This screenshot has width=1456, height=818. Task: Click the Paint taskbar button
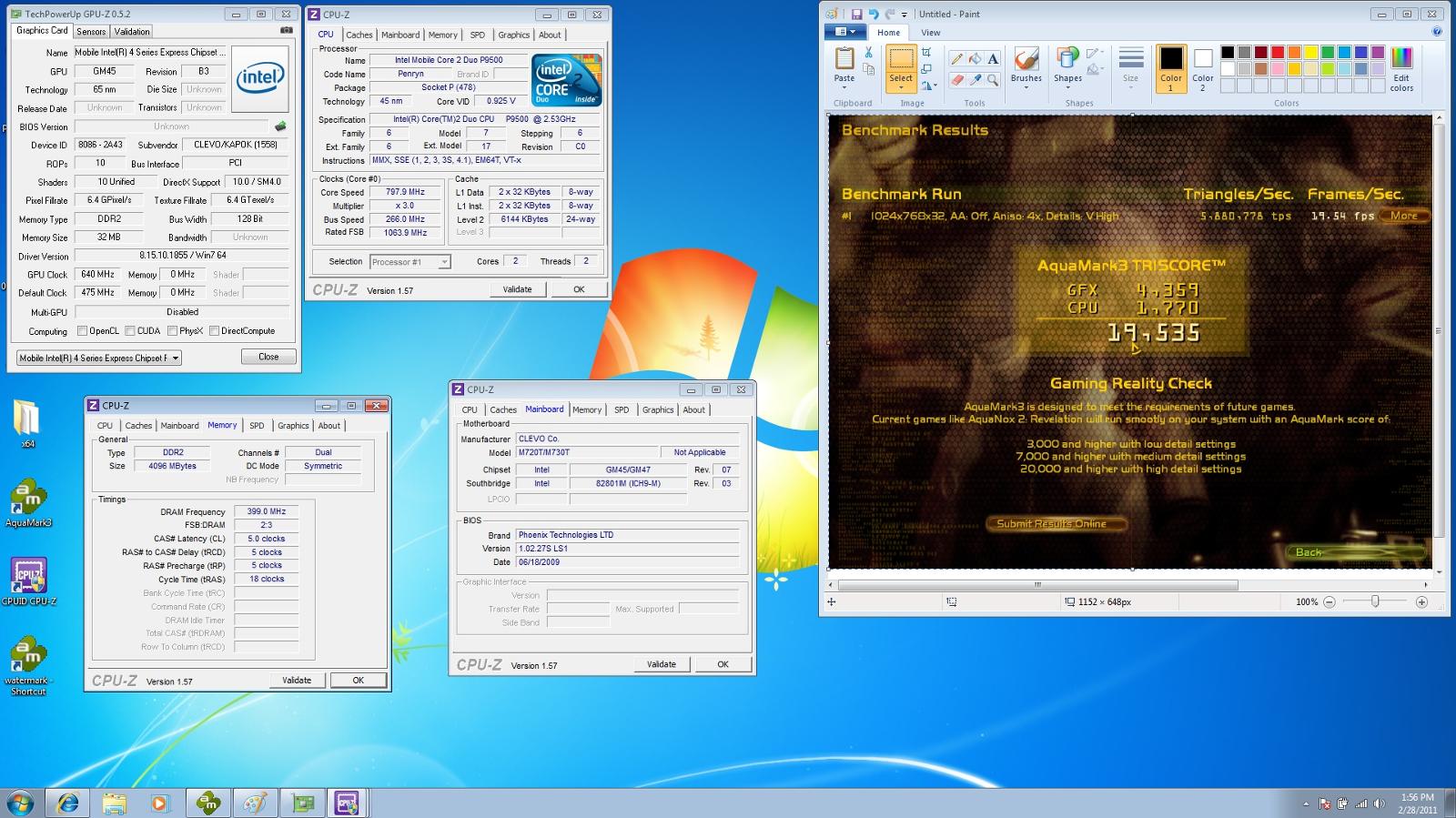[x=255, y=803]
